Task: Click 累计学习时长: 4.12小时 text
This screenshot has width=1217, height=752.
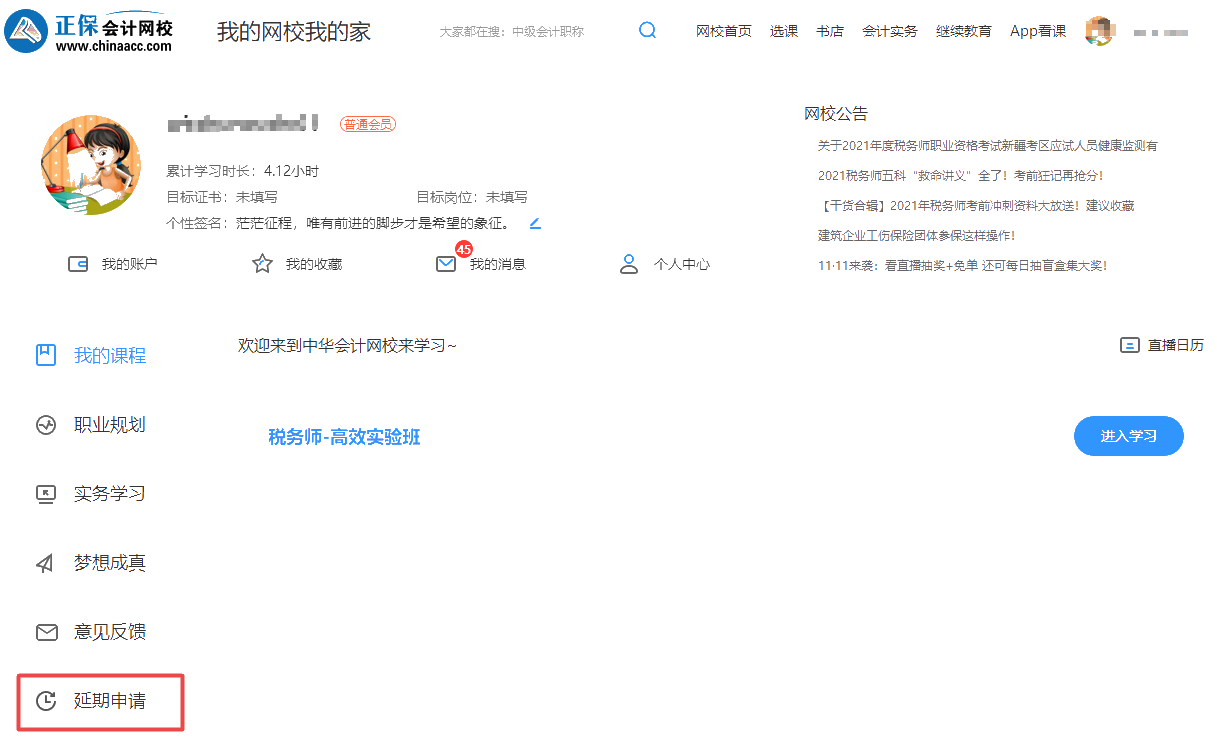Action: pyautogui.click(x=242, y=171)
